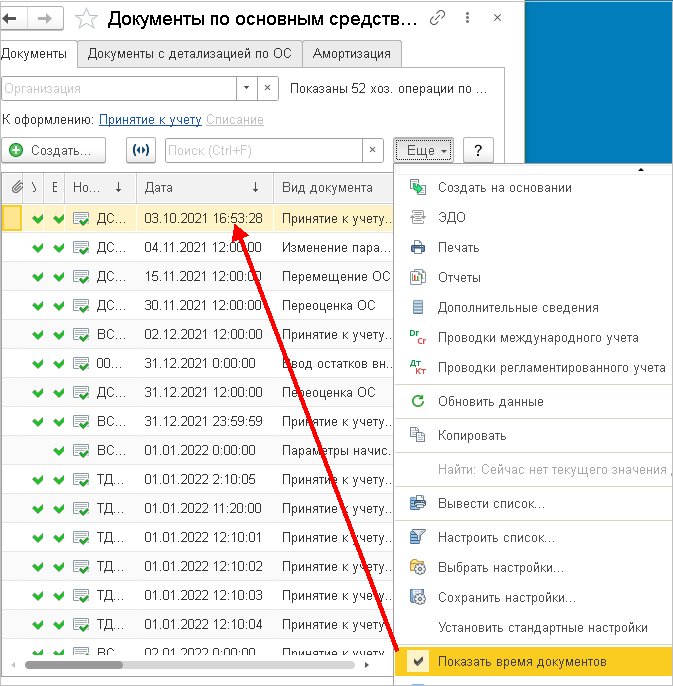Copy link using the chain icon
Viewport: 673px width, 686px height.
point(437,18)
